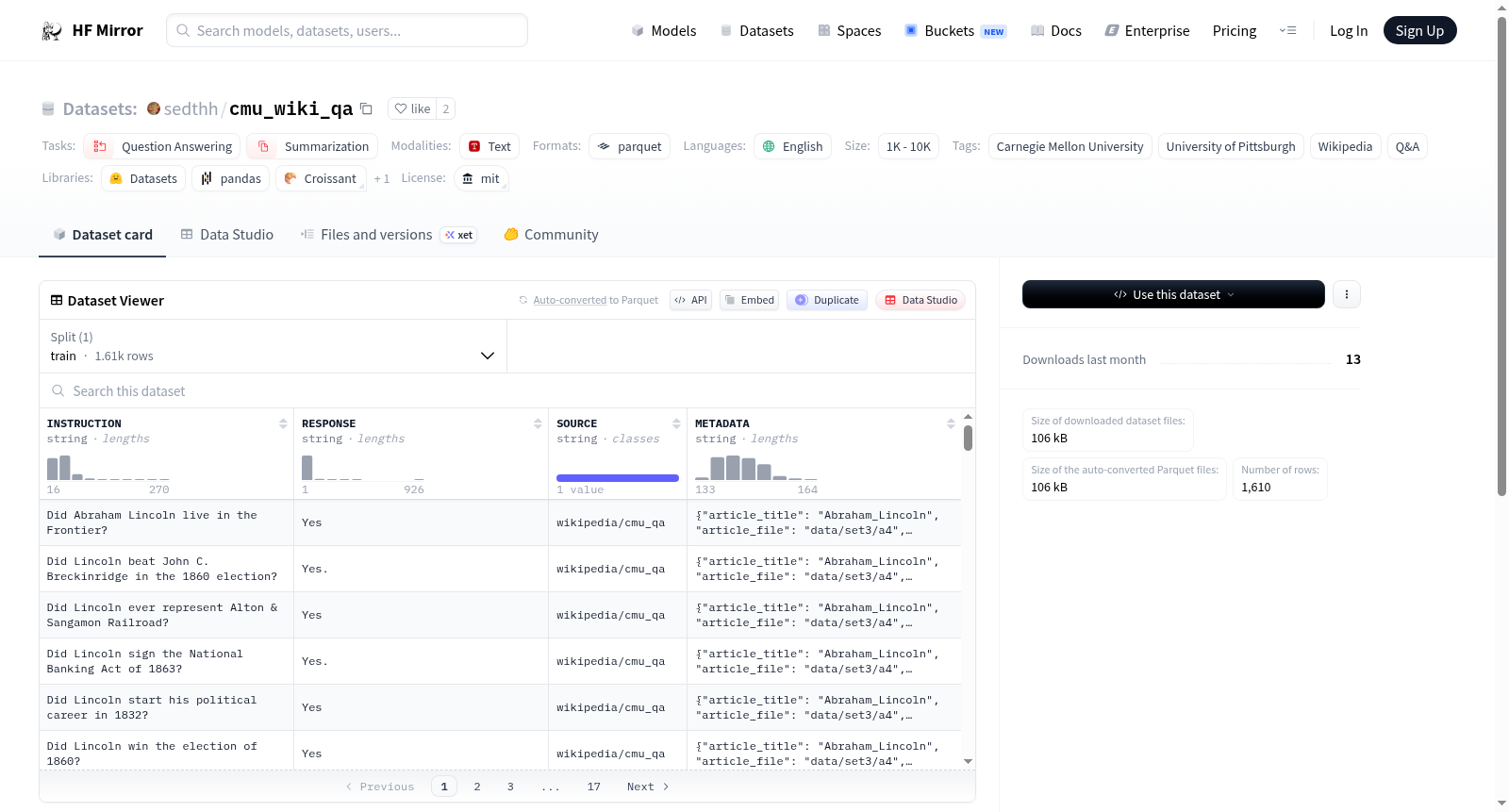Expand the Split train dropdown

tap(273, 346)
